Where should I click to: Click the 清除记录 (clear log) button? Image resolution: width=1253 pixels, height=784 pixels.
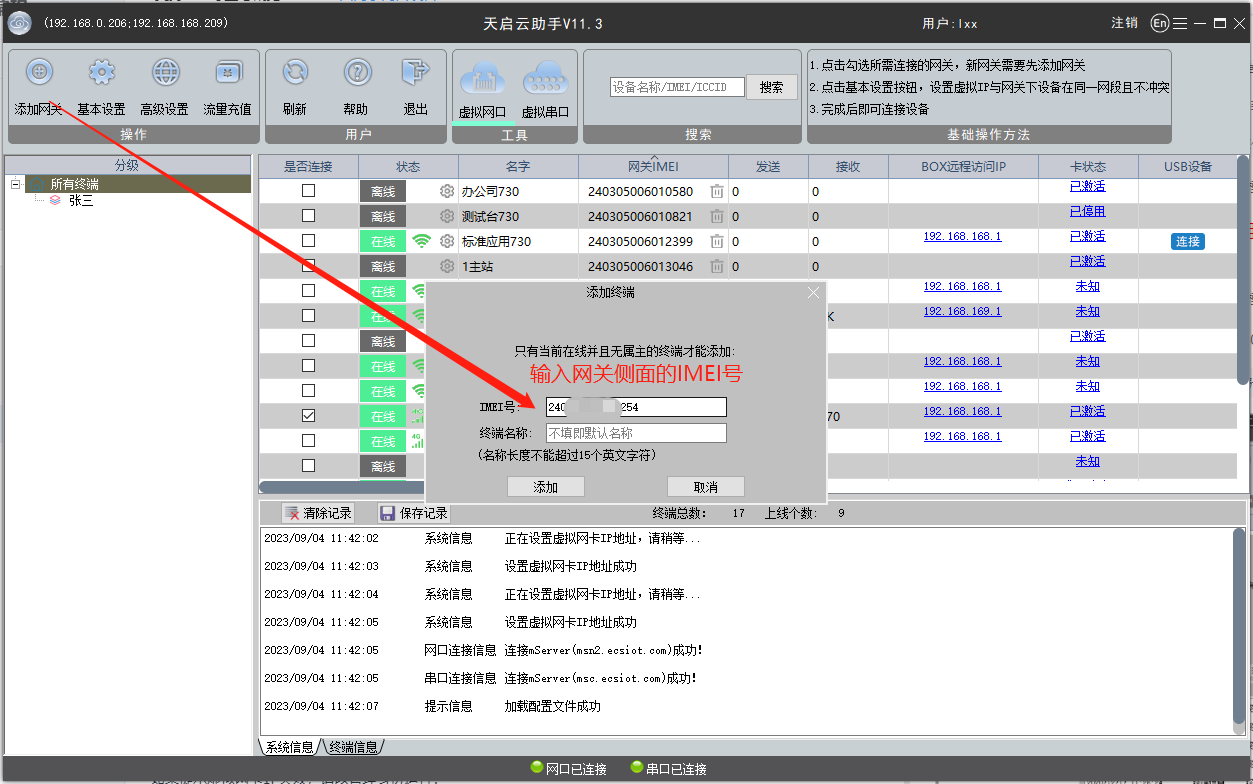coord(318,513)
